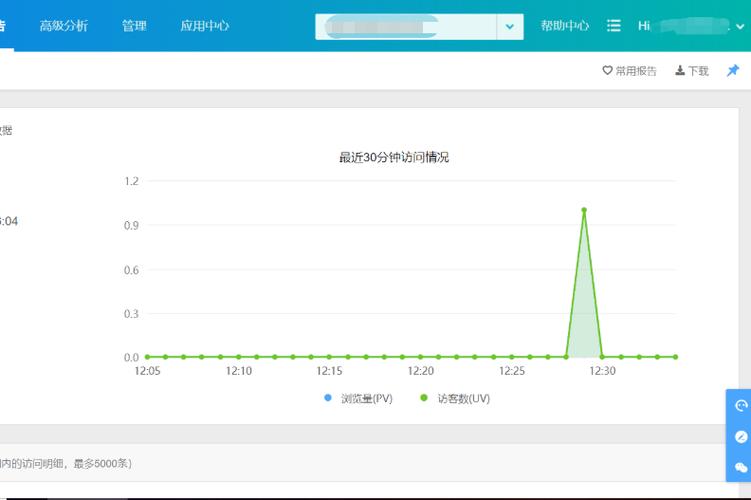The image size is (751, 500).
Task: Select the first data point at 12:05
Action: point(147,357)
